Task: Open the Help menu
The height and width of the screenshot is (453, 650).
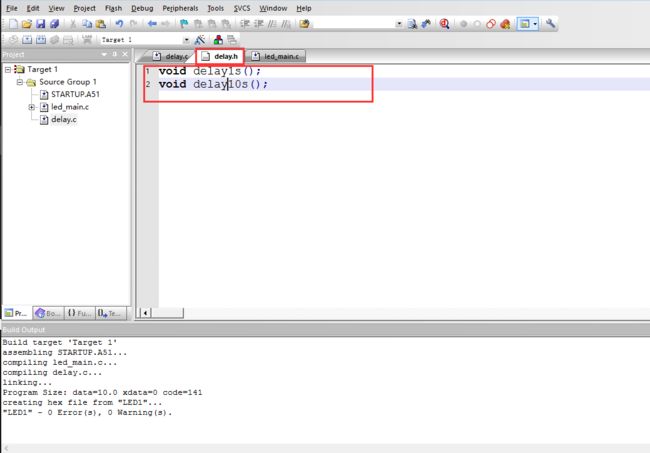Action: pos(304,8)
